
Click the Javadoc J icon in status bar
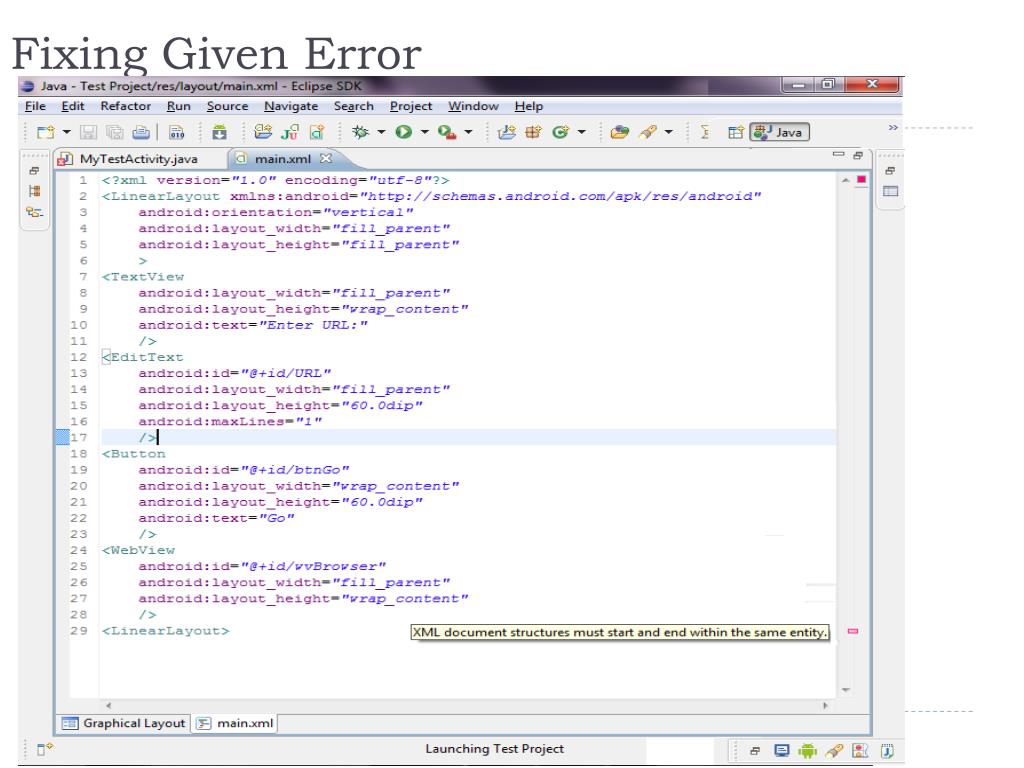point(887,751)
